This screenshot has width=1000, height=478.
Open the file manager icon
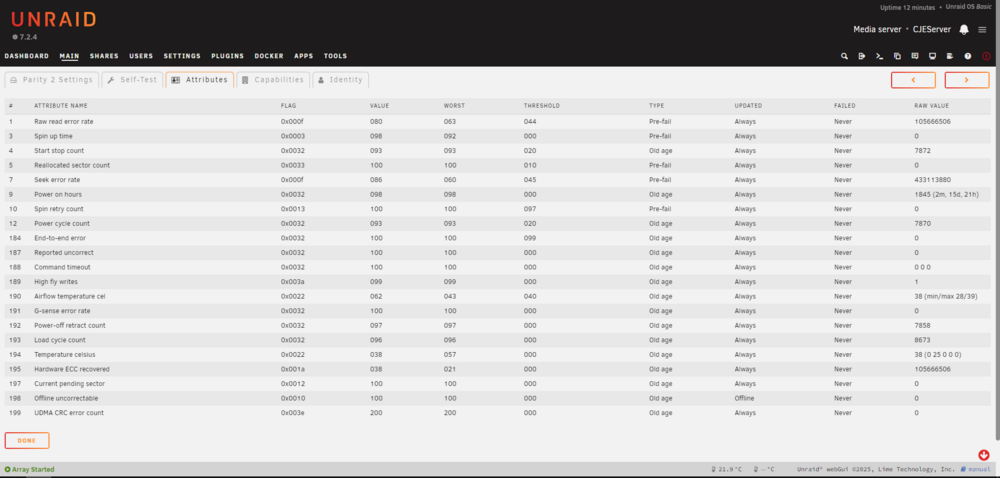[x=897, y=56]
